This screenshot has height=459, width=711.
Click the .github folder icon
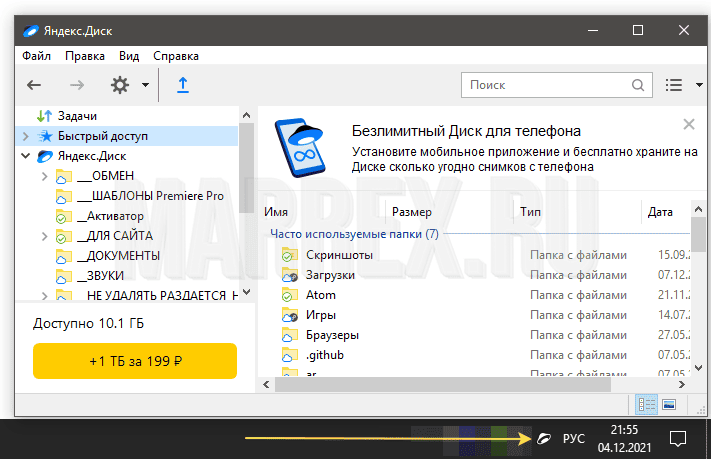point(290,355)
